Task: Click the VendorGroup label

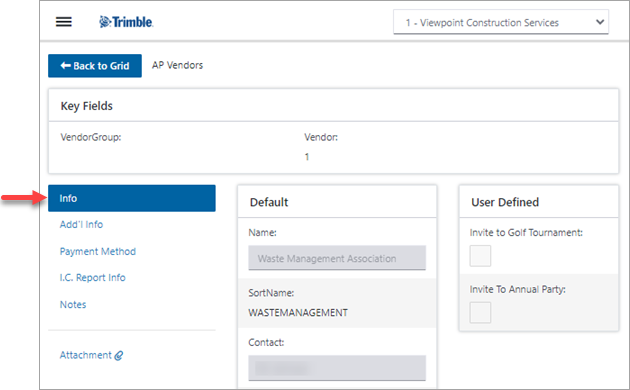Action: 91,137
